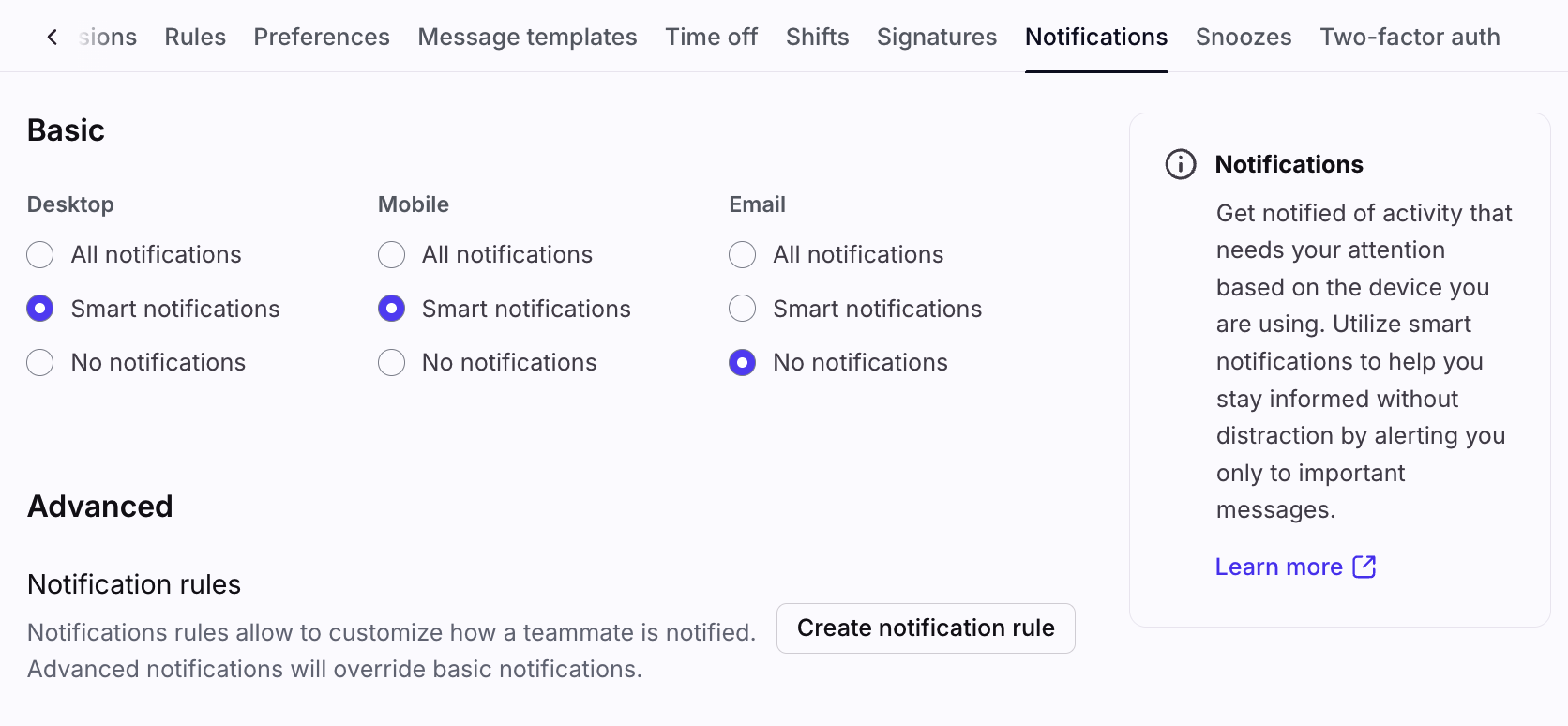This screenshot has width=1568, height=726.
Task: Switch to the Rules tab
Action: (x=195, y=37)
